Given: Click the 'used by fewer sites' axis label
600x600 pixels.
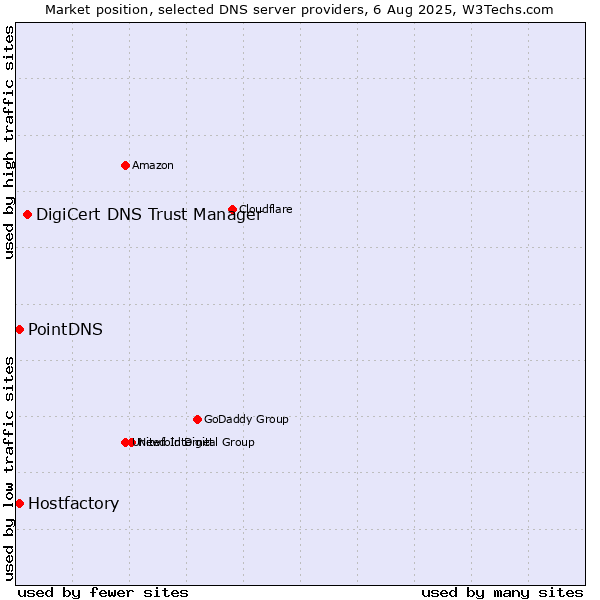Looking at the screenshot, I should click(103, 593).
